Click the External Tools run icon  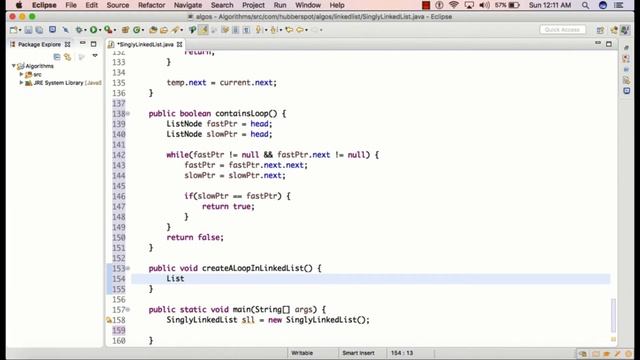point(108,30)
